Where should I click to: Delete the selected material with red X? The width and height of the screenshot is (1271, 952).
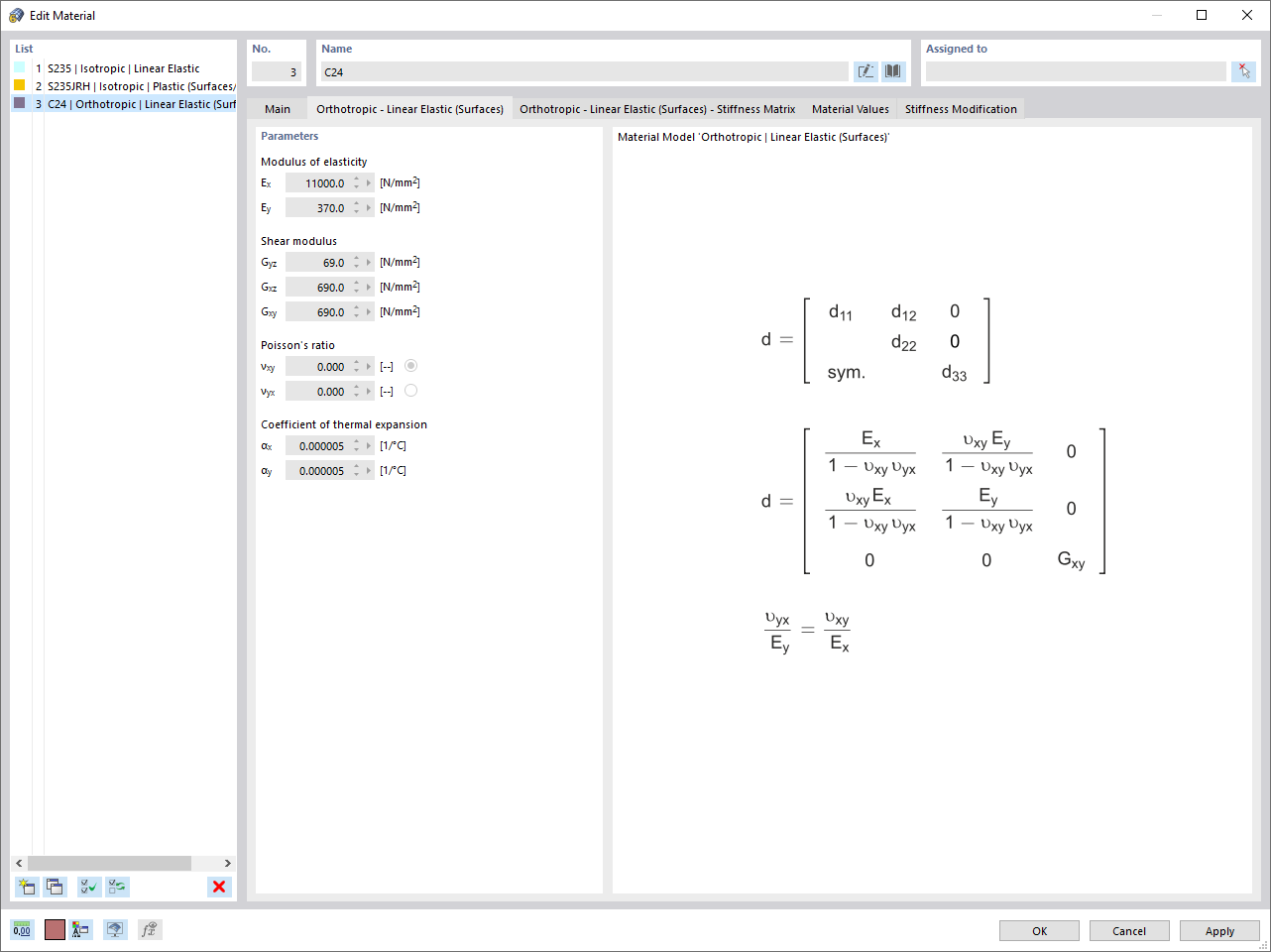coord(219,887)
